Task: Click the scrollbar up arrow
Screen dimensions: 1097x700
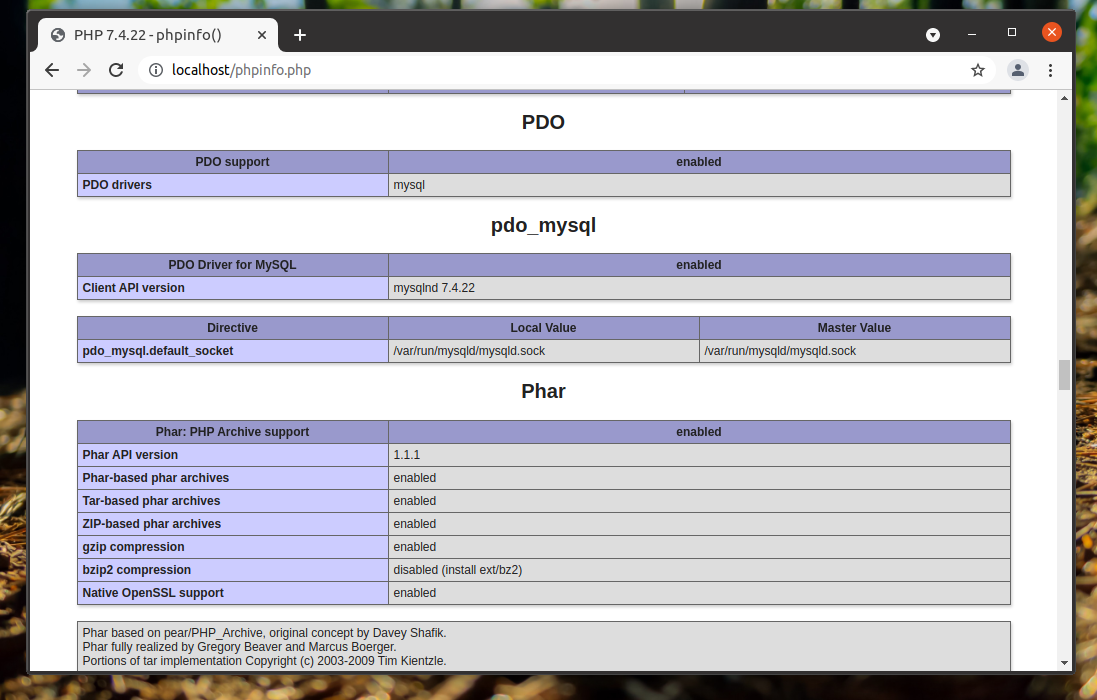Action: click(x=1064, y=99)
